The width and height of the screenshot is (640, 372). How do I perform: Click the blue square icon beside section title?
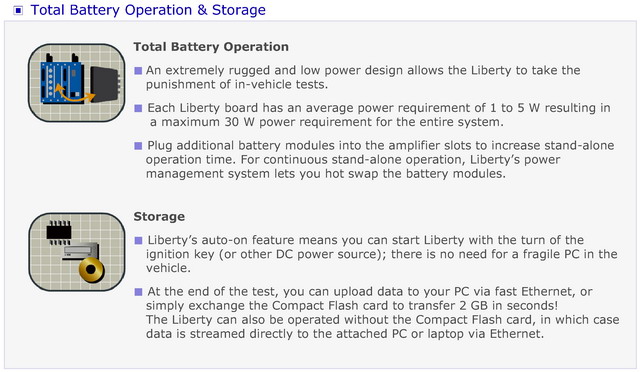coord(18,10)
